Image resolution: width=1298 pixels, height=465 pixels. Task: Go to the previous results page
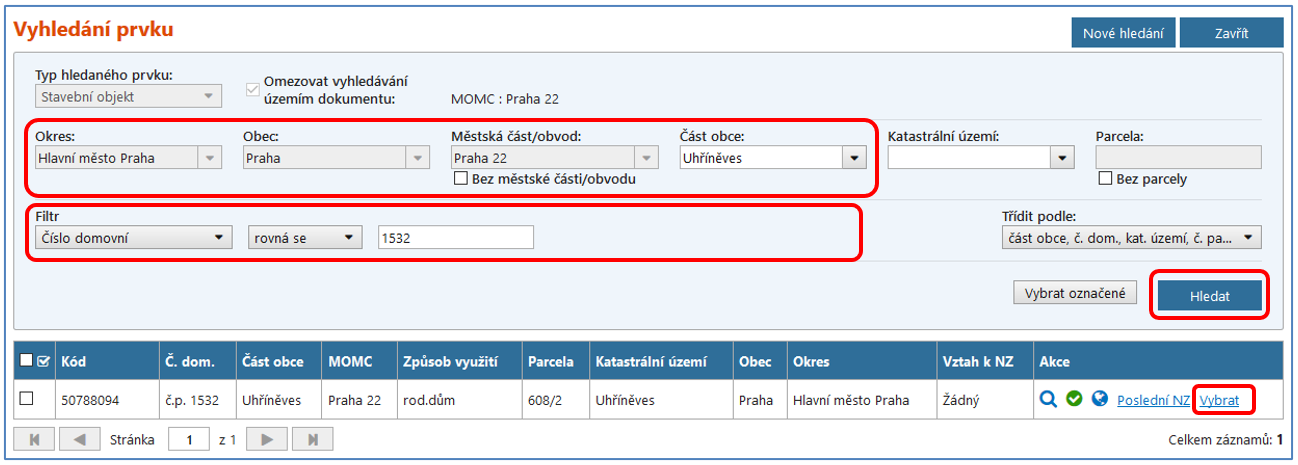point(81,439)
